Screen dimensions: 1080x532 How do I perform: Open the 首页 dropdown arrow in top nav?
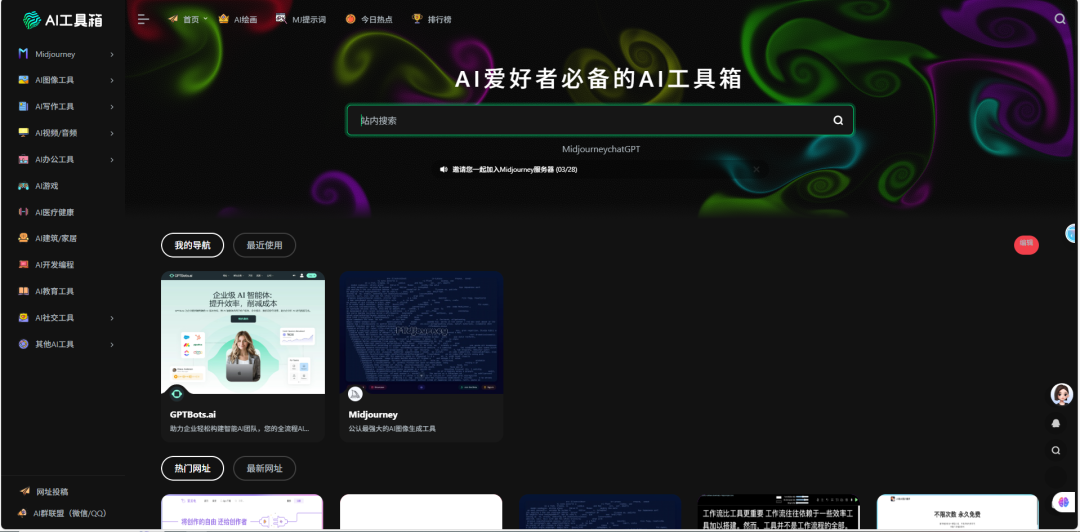coord(205,19)
